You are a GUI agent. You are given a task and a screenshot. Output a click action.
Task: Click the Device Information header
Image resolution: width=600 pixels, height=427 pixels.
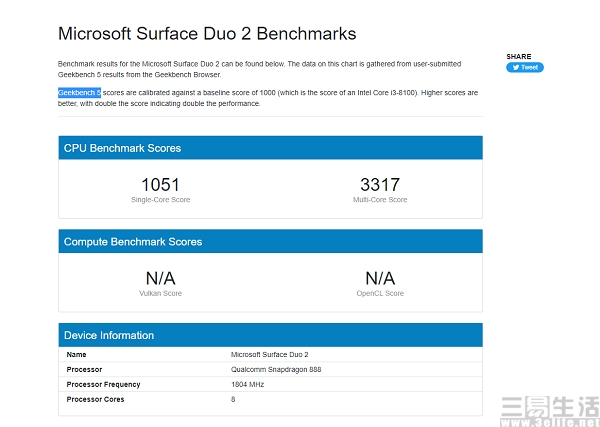(271, 335)
